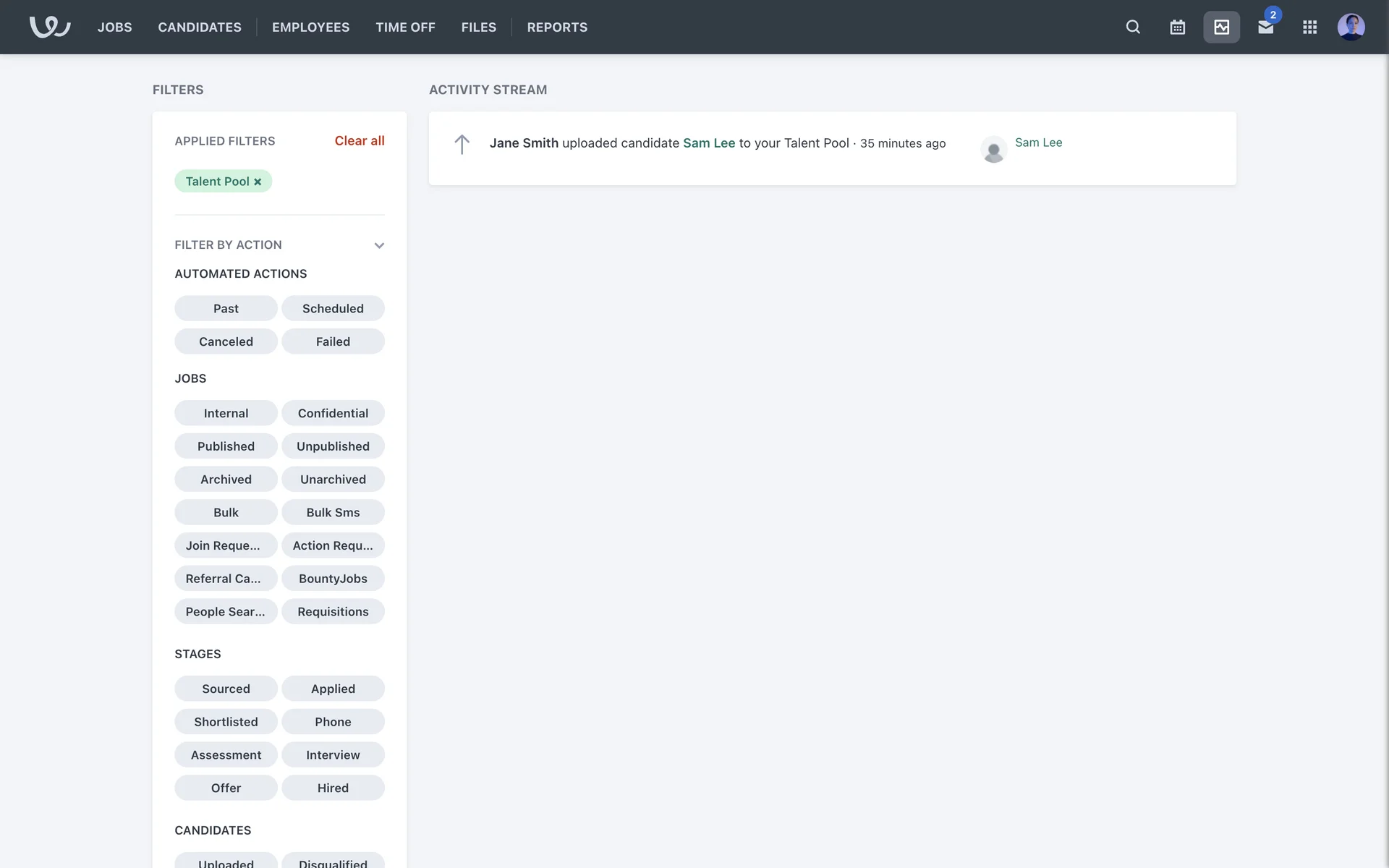Open the Sam Lee candidate link in the activity
This screenshot has width=1389, height=868.
(708, 143)
